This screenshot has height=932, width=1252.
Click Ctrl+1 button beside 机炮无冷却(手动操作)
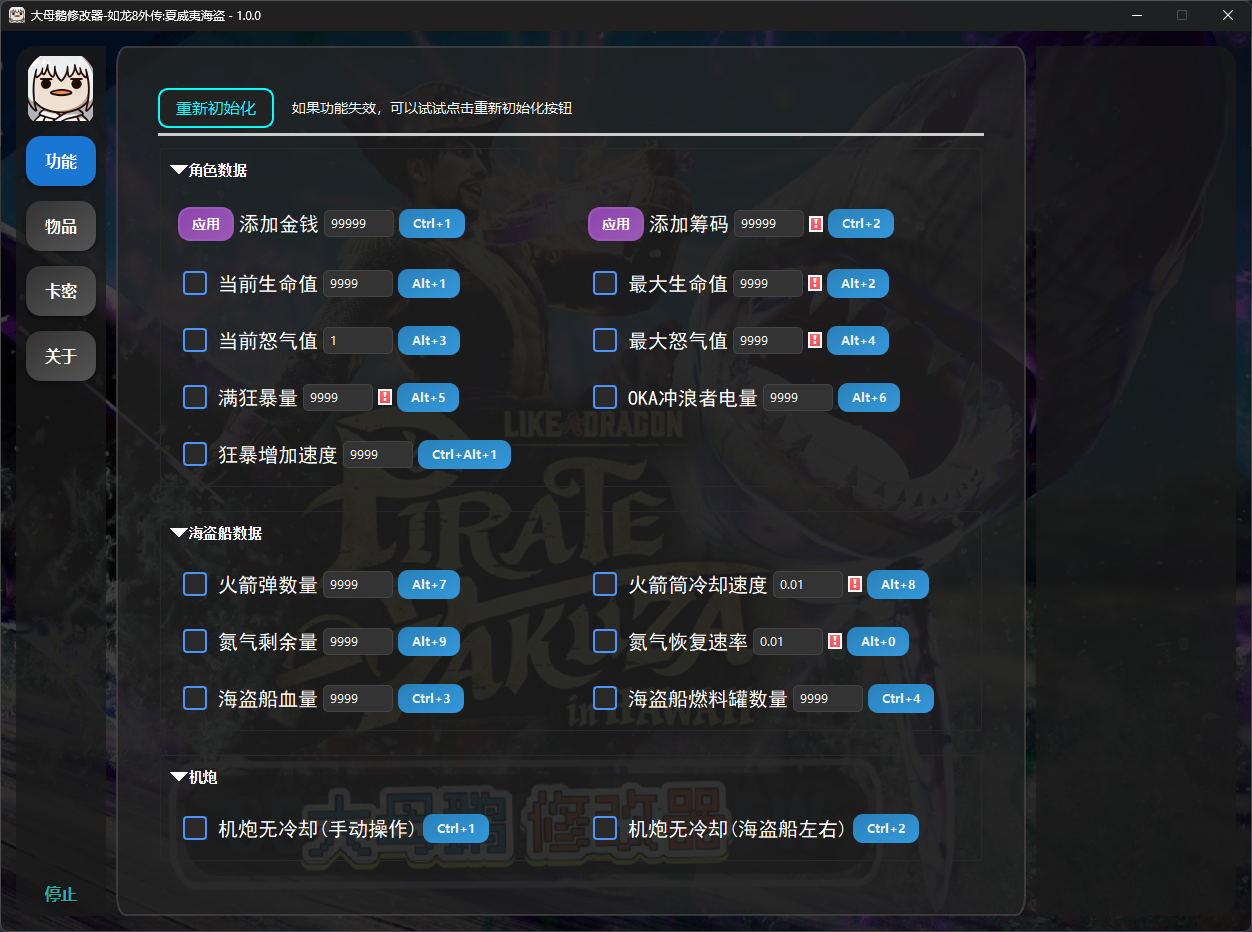(x=456, y=828)
